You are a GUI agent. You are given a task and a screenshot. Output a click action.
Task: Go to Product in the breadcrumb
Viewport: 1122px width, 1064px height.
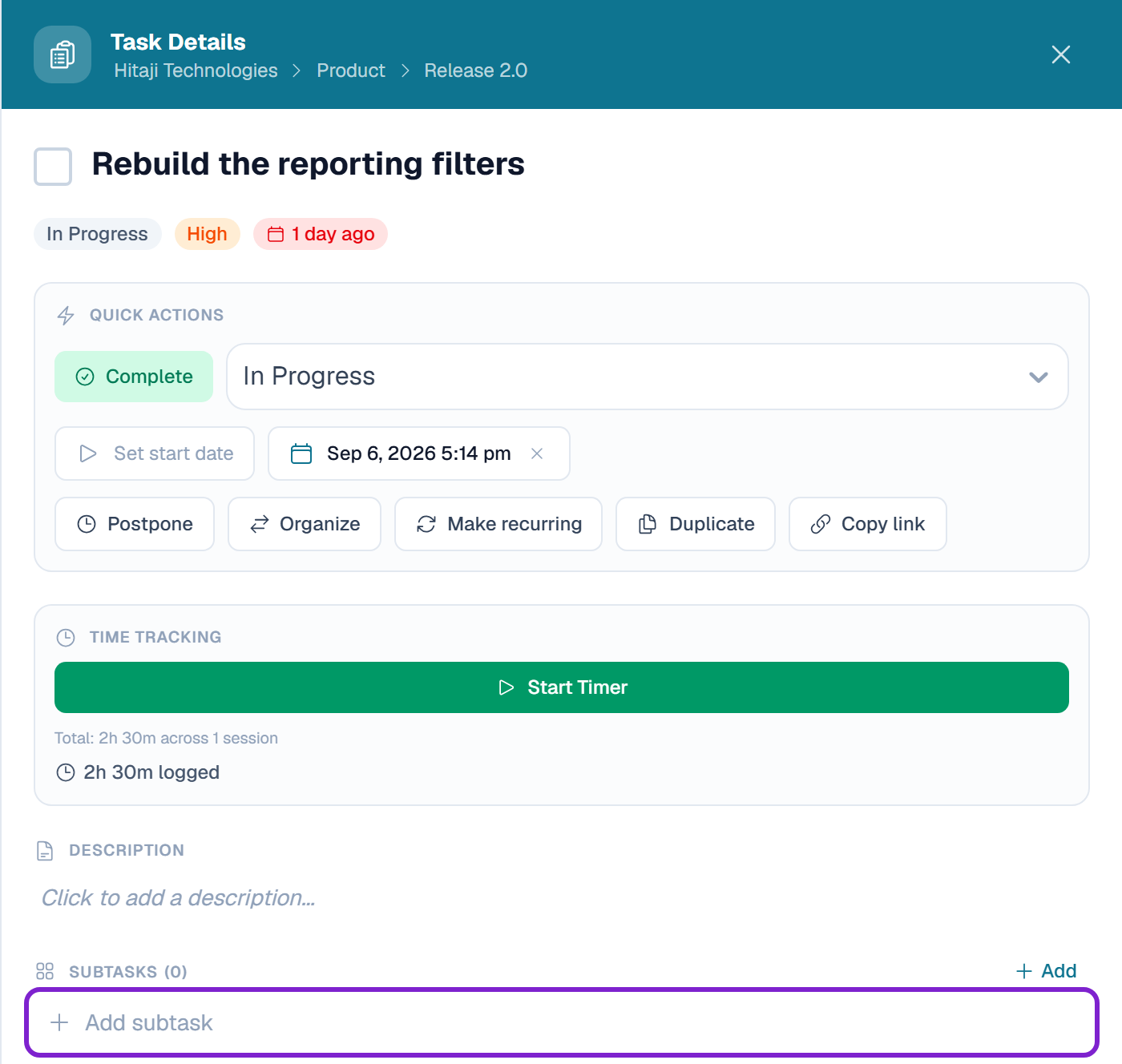click(351, 71)
